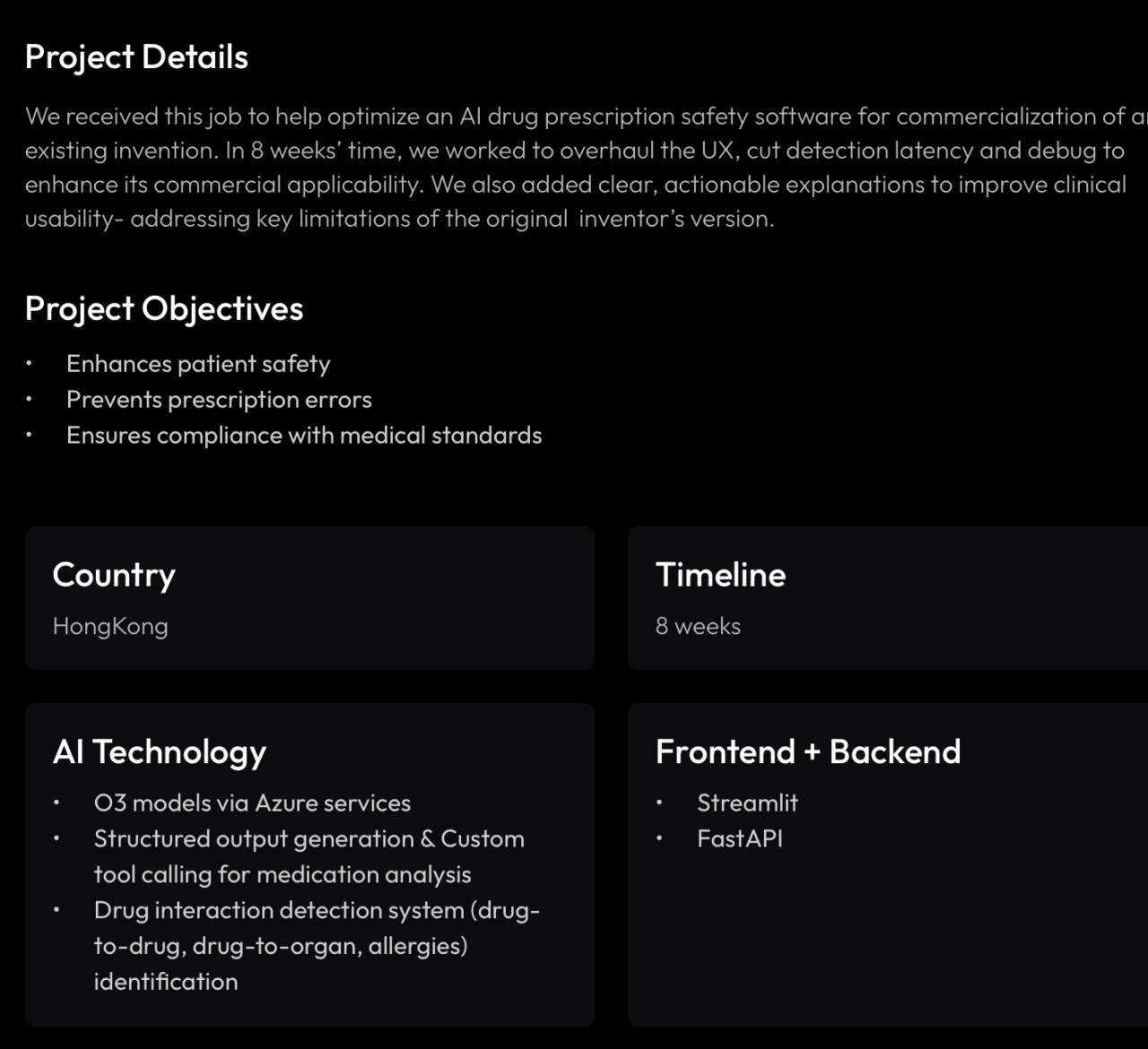Click the AI Technology card heading
1148x1049 pixels.
pyautogui.click(x=160, y=752)
